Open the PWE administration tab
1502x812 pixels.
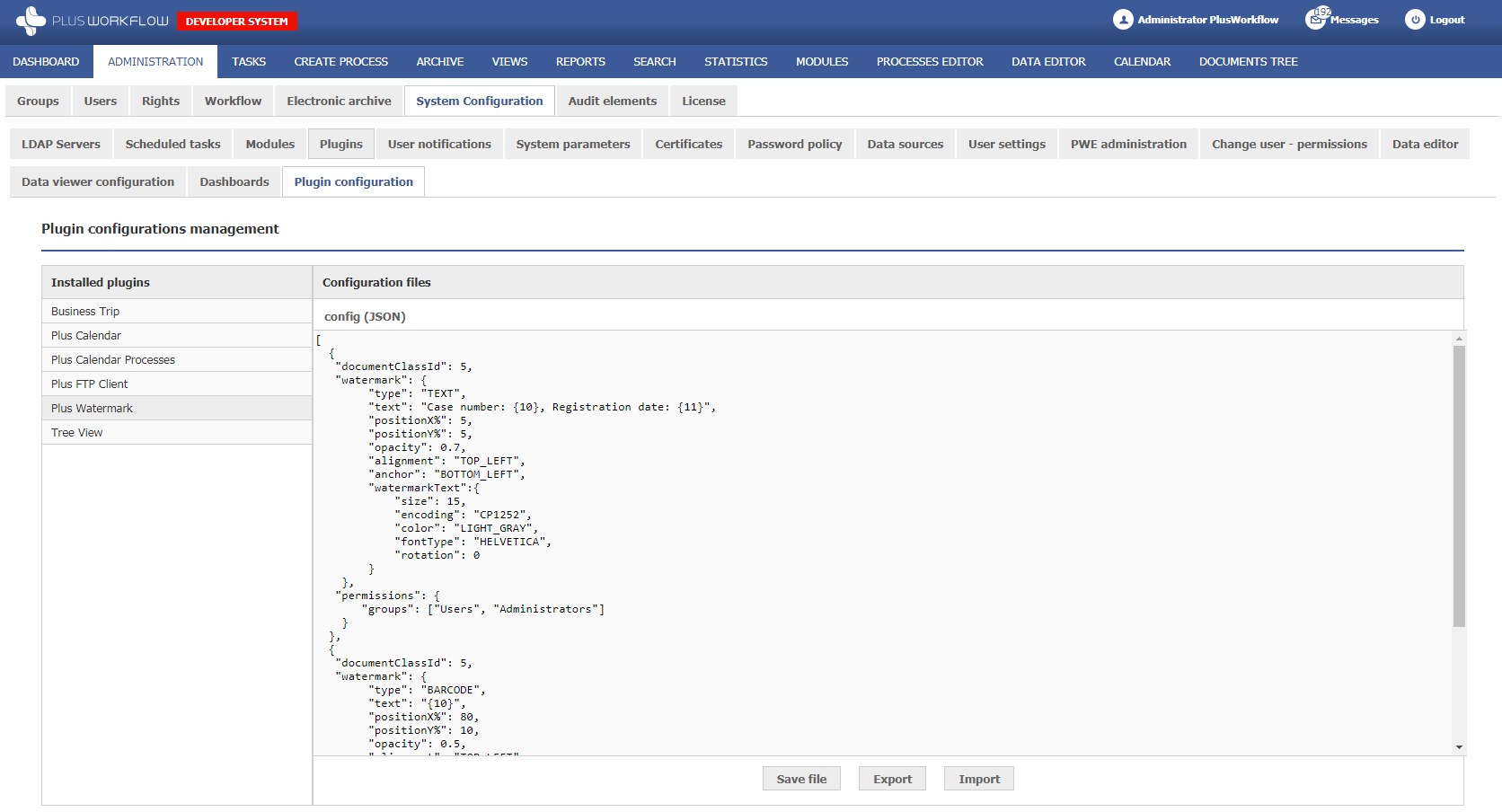coord(1129,144)
